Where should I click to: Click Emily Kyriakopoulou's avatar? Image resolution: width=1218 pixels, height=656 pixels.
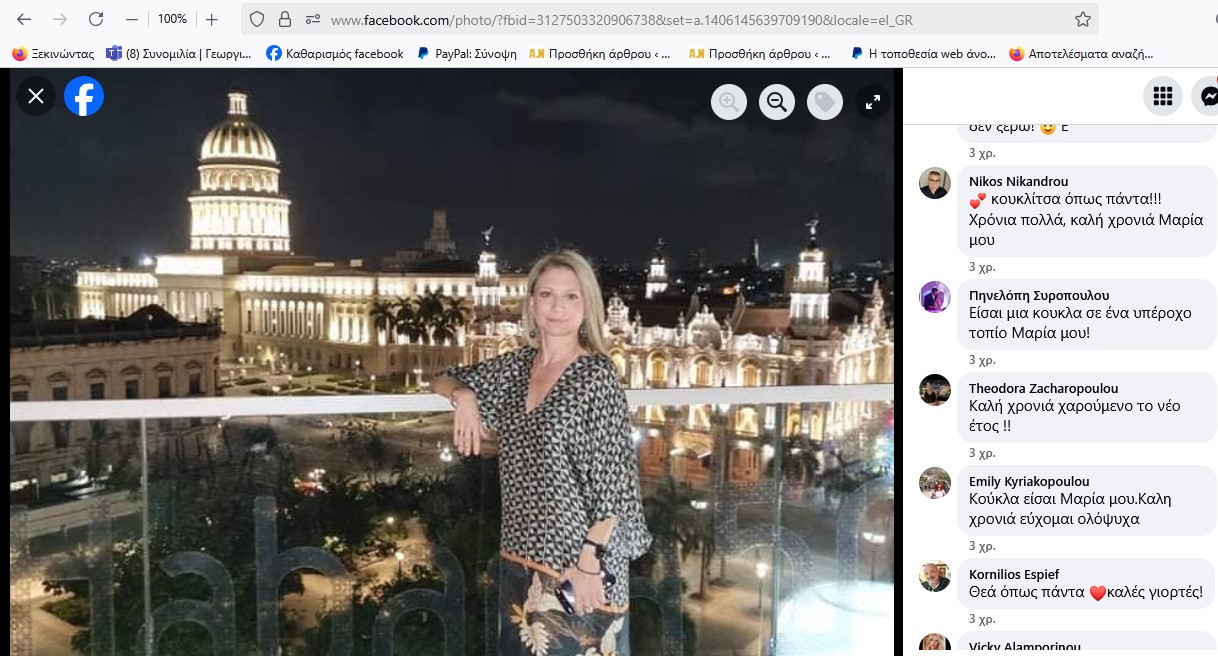coord(935,483)
